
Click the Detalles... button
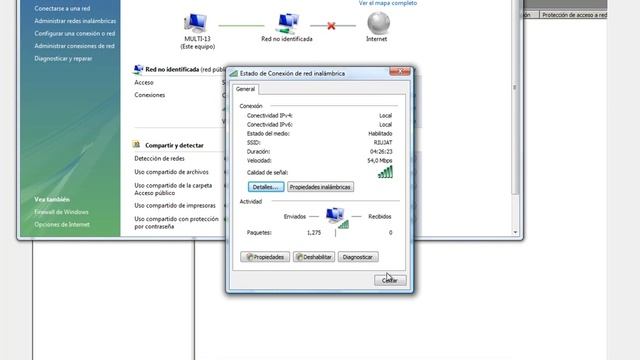tap(266, 187)
